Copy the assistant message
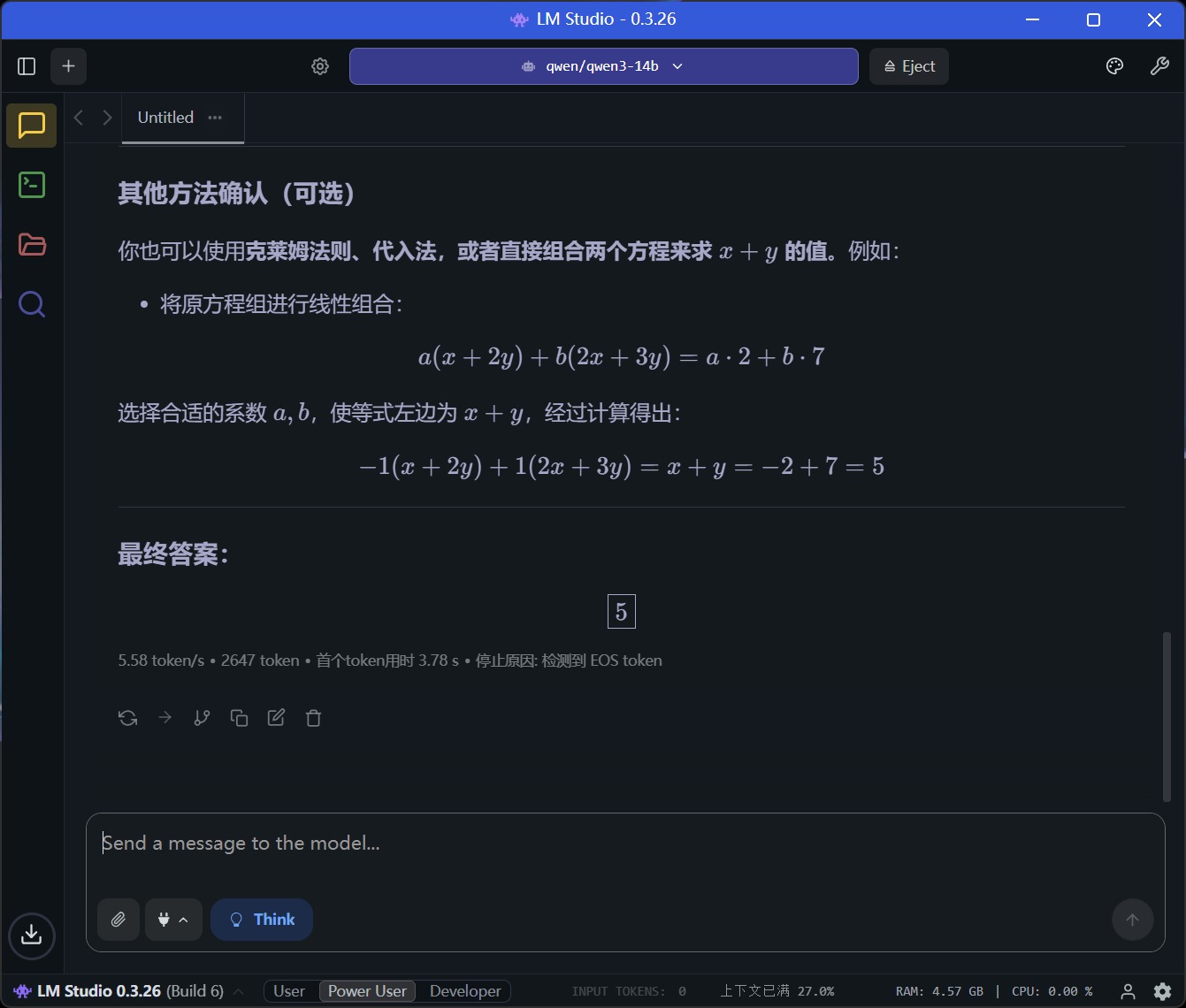1186x1008 pixels. 240,718
